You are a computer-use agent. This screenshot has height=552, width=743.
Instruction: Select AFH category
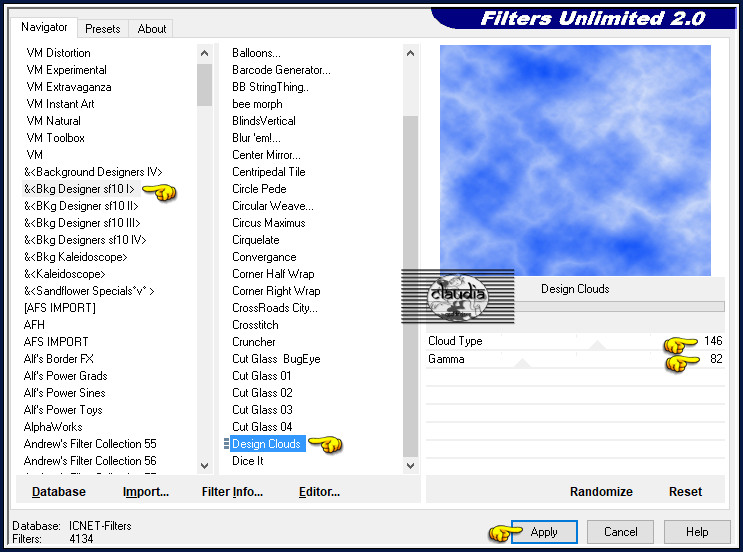pos(34,325)
